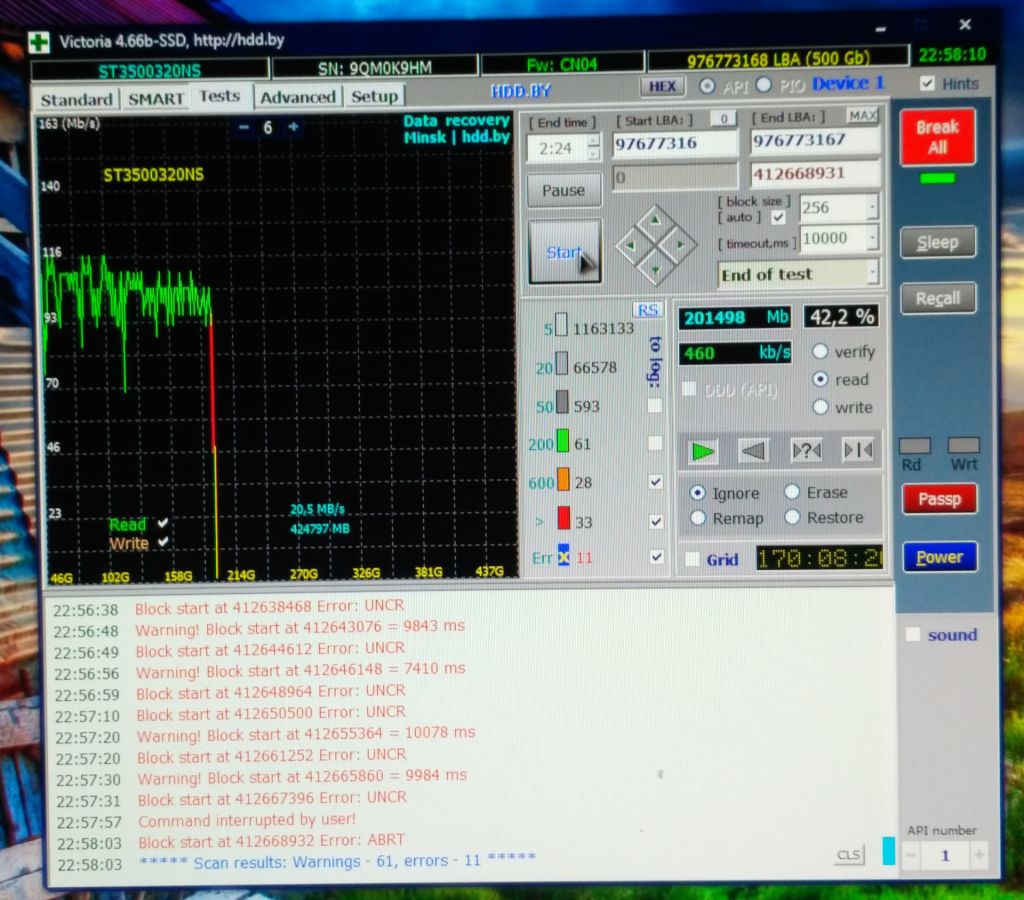Viewport: 1024px width, 900px height.
Task: Click the green play forward scan button
Action: (x=702, y=451)
